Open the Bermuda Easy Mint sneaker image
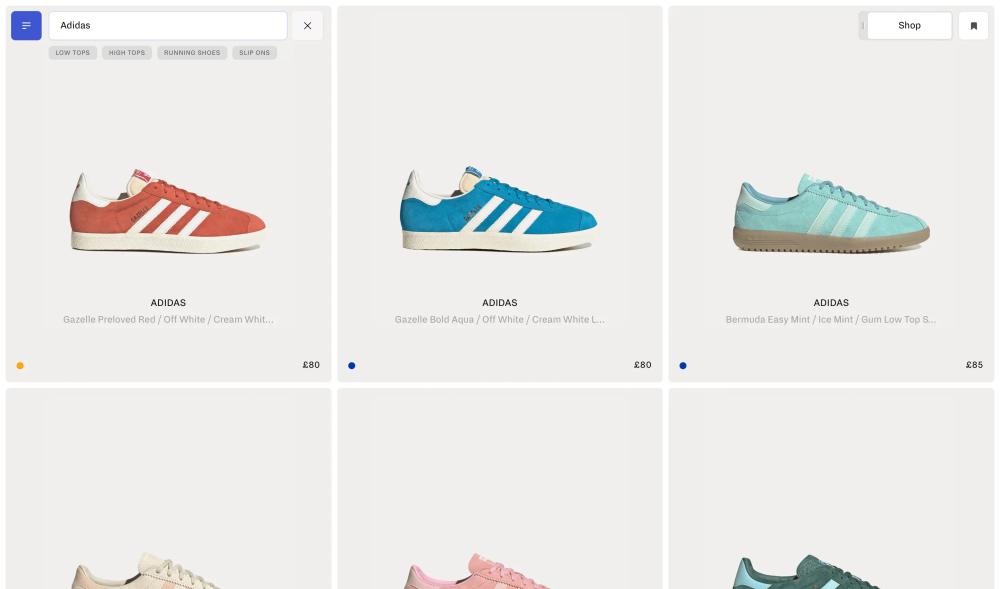This screenshot has height=589, width=1000. (x=831, y=213)
